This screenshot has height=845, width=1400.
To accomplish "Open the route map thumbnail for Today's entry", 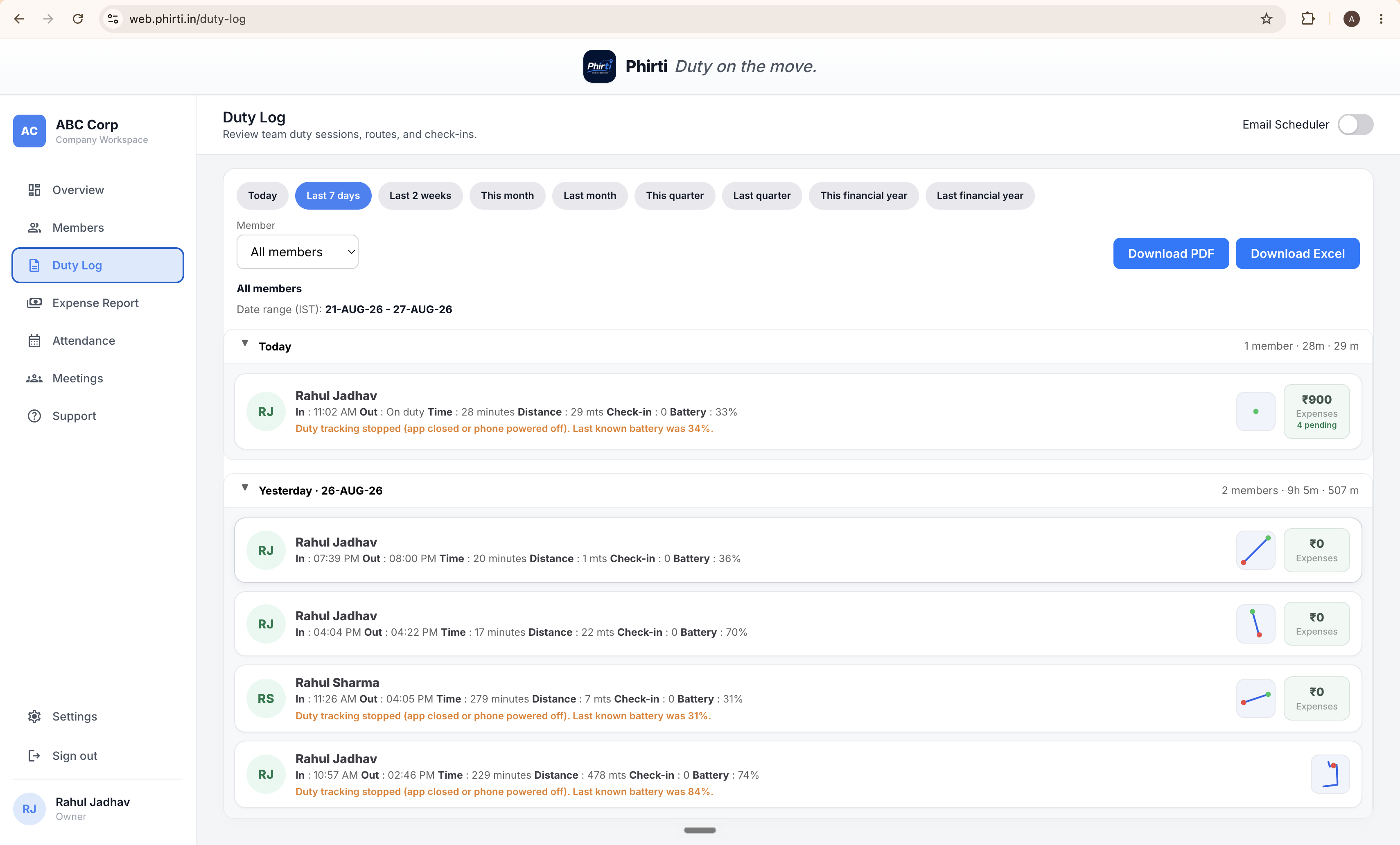I will tap(1255, 411).
